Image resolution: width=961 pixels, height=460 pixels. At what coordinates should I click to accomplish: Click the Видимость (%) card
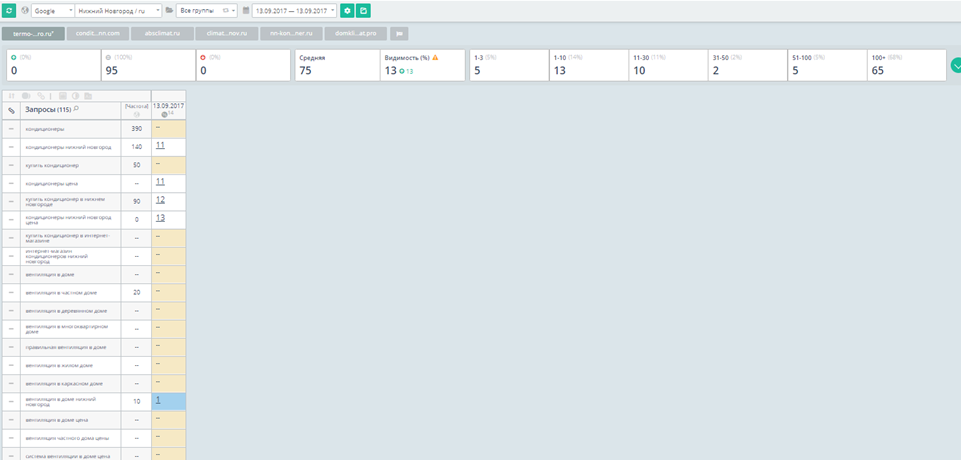[x=422, y=65]
